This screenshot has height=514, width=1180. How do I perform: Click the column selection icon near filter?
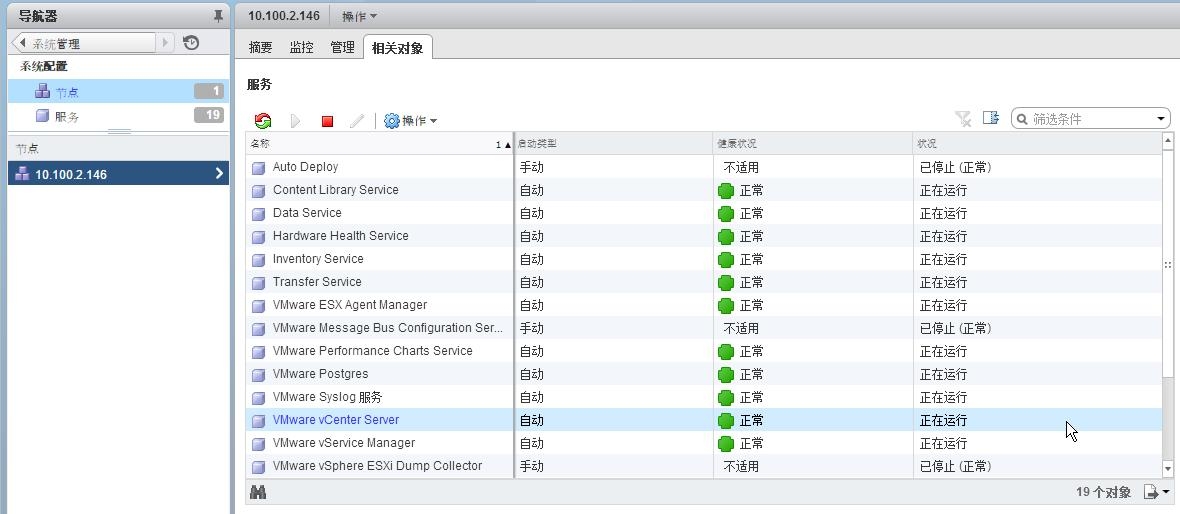coord(991,117)
